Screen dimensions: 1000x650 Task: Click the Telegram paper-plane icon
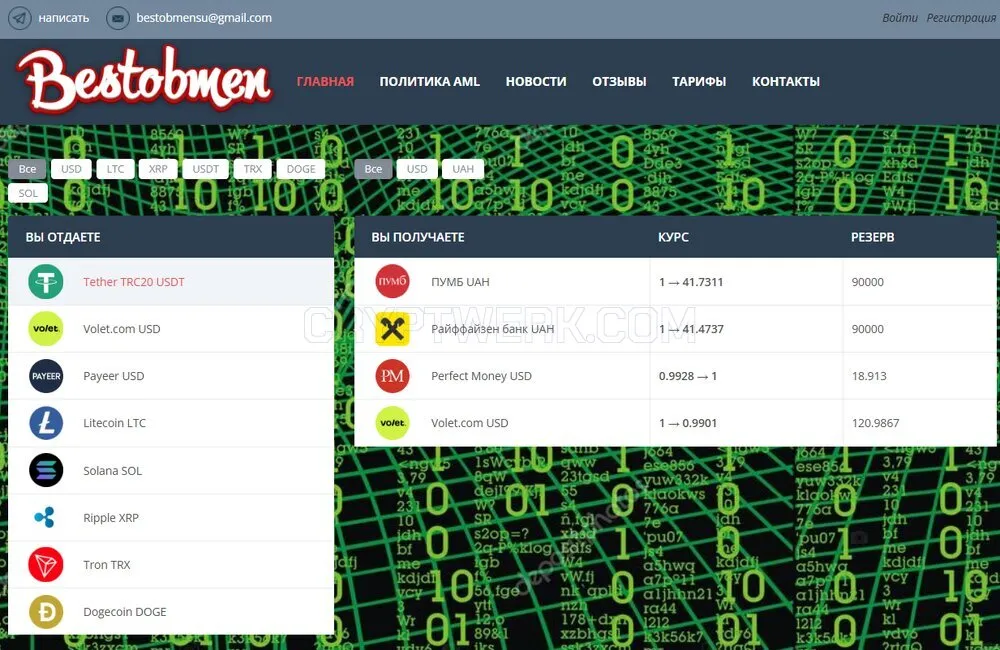[x=20, y=18]
